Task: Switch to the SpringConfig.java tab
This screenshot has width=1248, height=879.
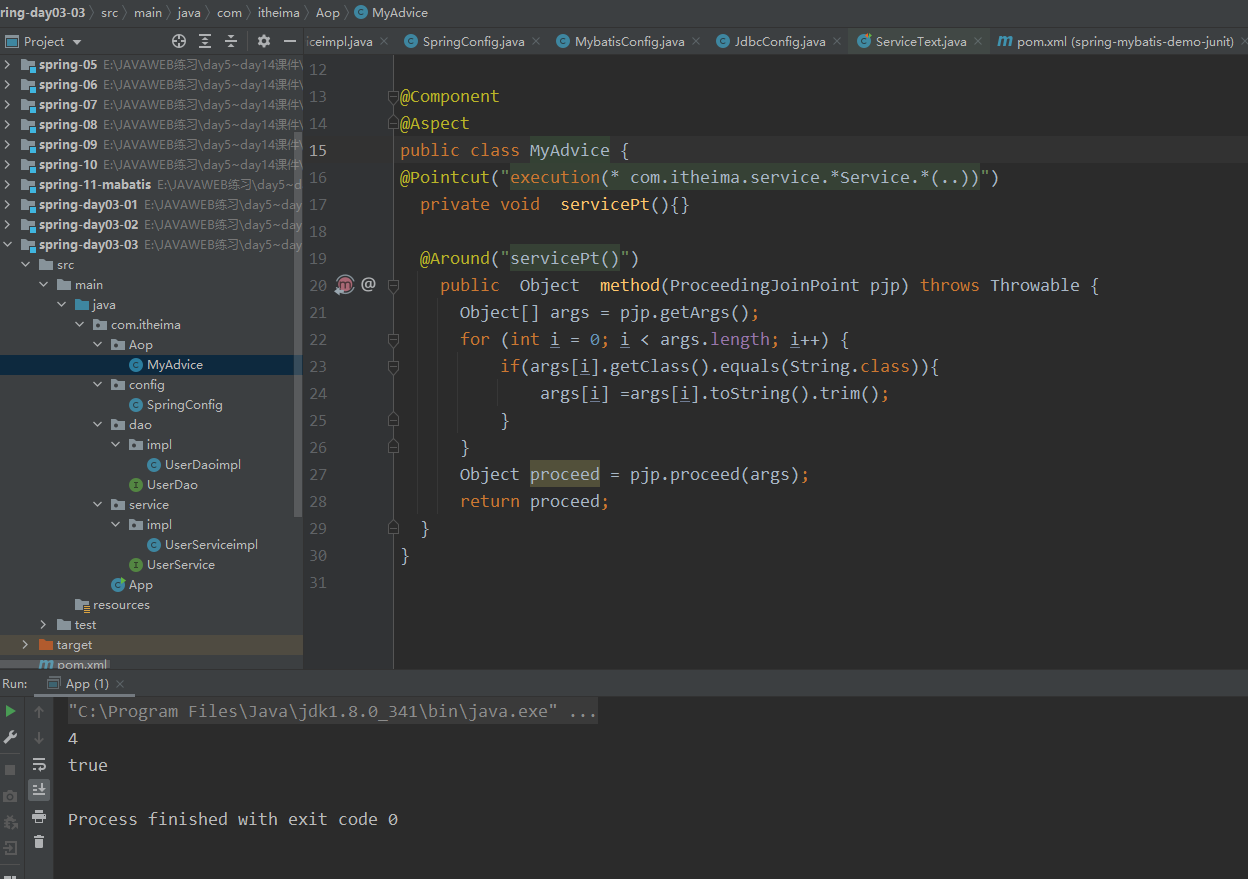Action: (473, 42)
